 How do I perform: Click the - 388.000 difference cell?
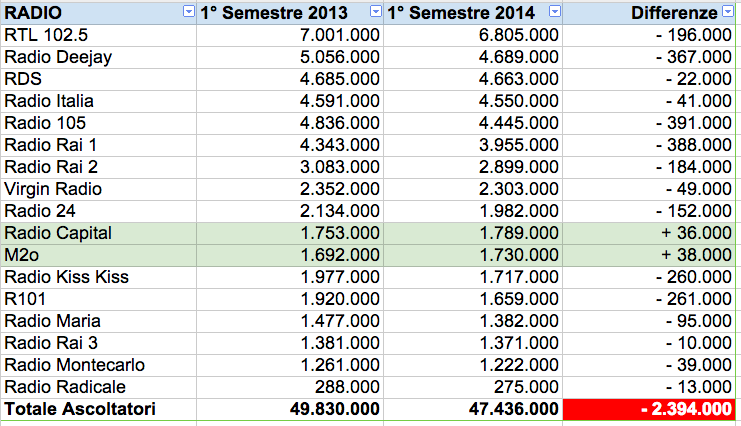[x=649, y=146]
